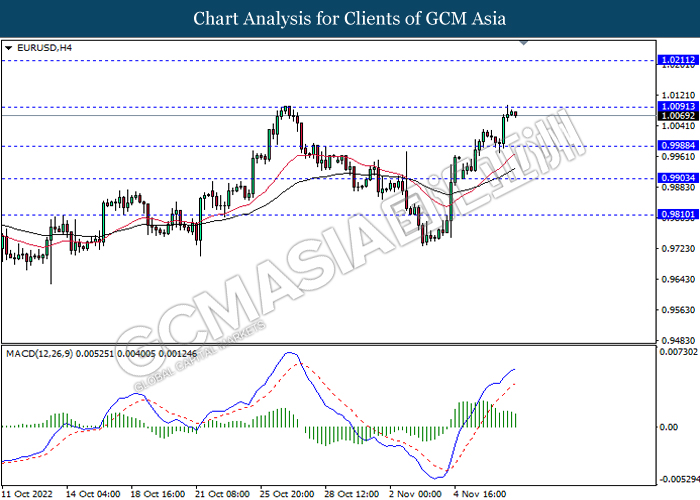This screenshot has height=500, width=700.
Task: Click the 0.99610 price scale value
Action: (678, 156)
